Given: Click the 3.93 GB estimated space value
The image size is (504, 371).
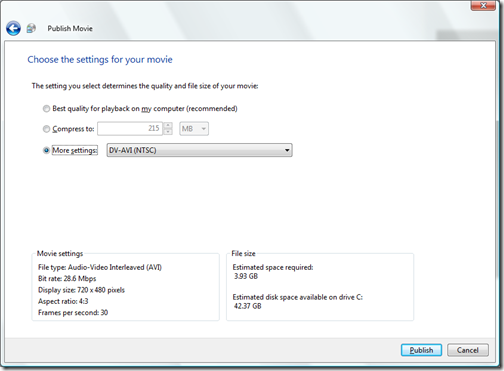Looking at the screenshot, I should point(246,276).
